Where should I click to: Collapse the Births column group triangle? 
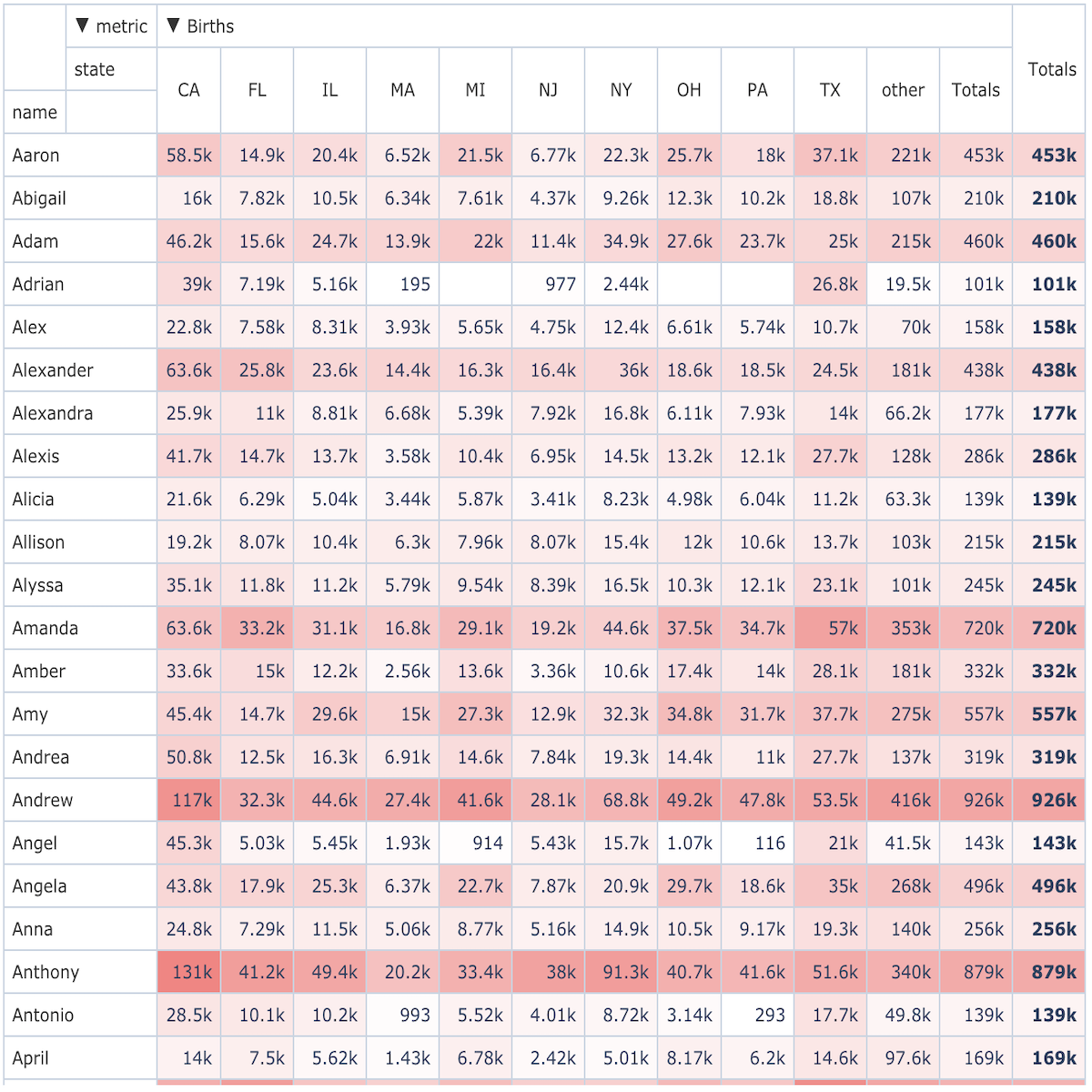coord(173,25)
